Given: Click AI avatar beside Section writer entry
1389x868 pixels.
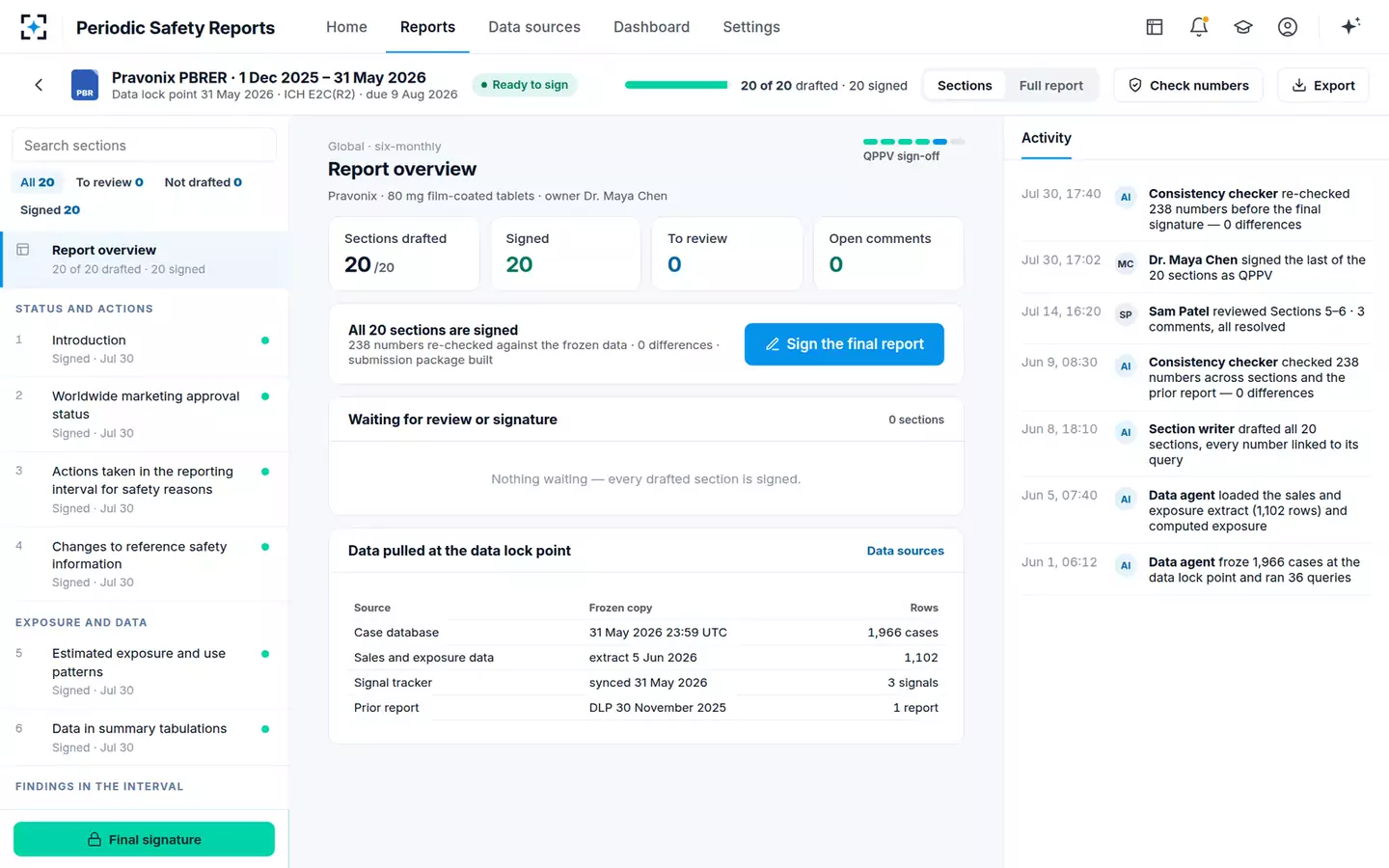Looking at the screenshot, I should click(1125, 432).
